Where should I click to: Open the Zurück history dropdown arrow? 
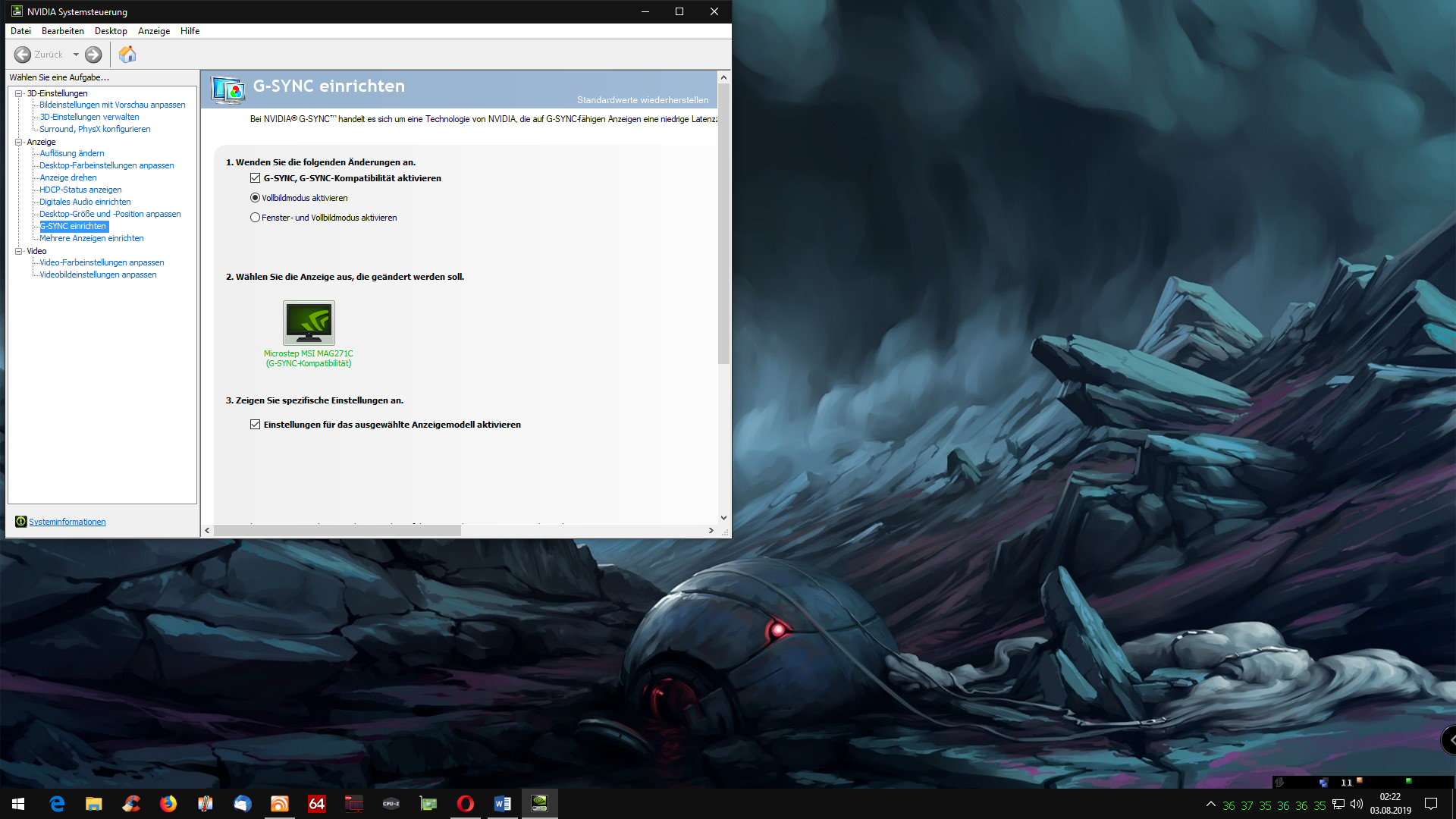[76, 55]
